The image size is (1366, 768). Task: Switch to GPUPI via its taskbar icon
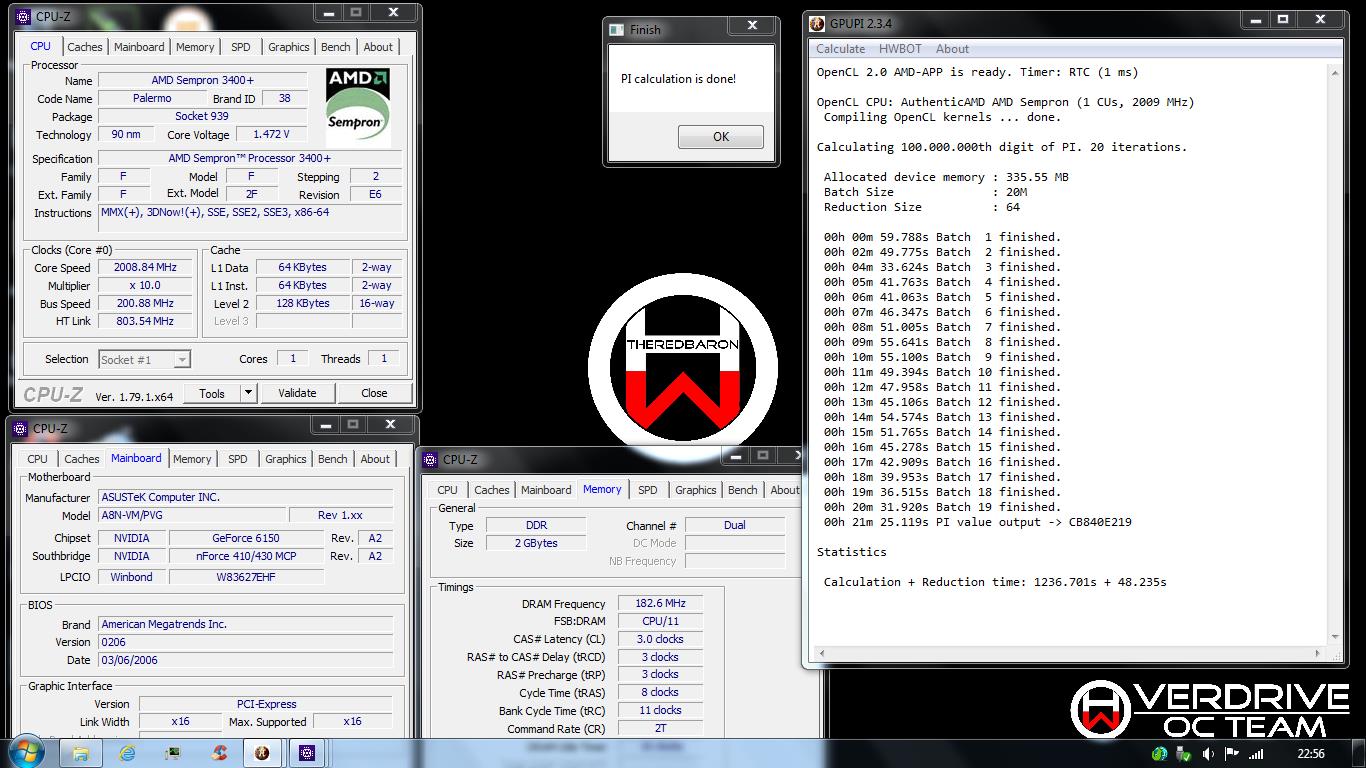pyautogui.click(x=262, y=753)
